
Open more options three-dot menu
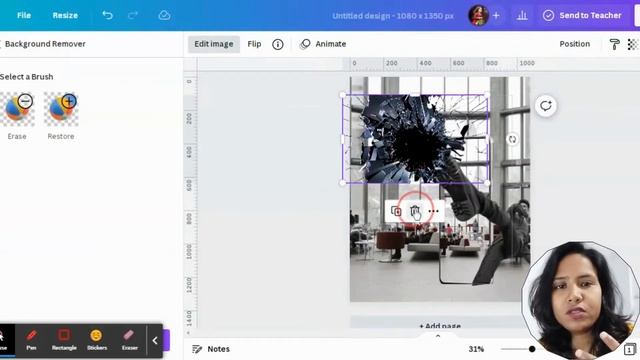(x=433, y=211)
